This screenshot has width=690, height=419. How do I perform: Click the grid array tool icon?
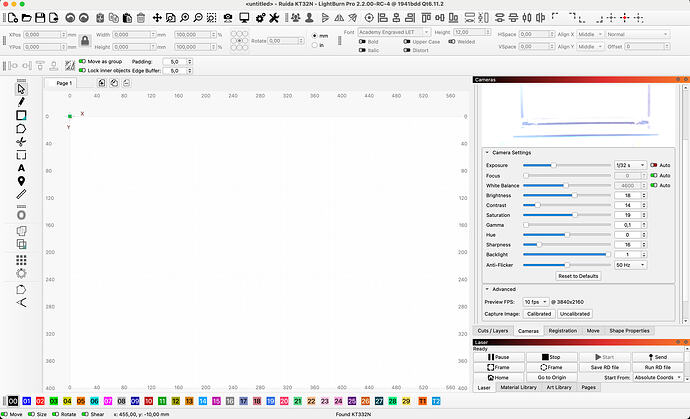coord(21,260)
